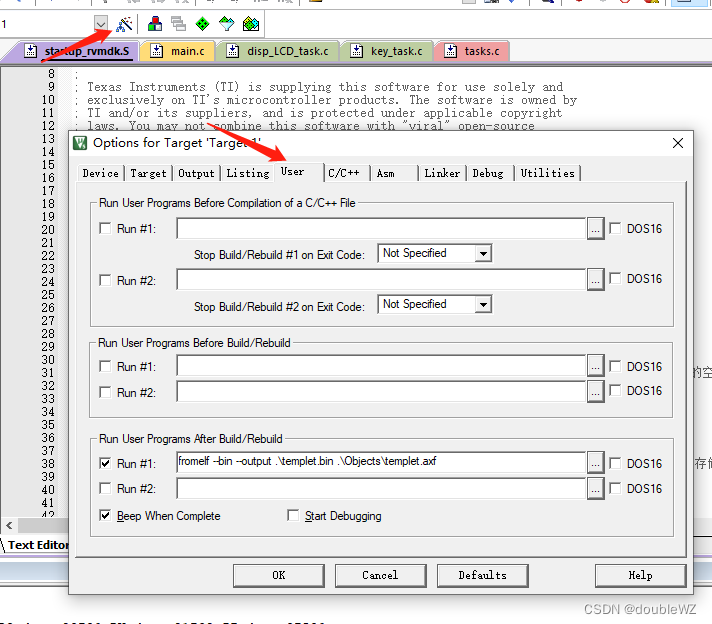
Task: Open Help for target options
Action: pyautogui.click(x=640, y=575)
